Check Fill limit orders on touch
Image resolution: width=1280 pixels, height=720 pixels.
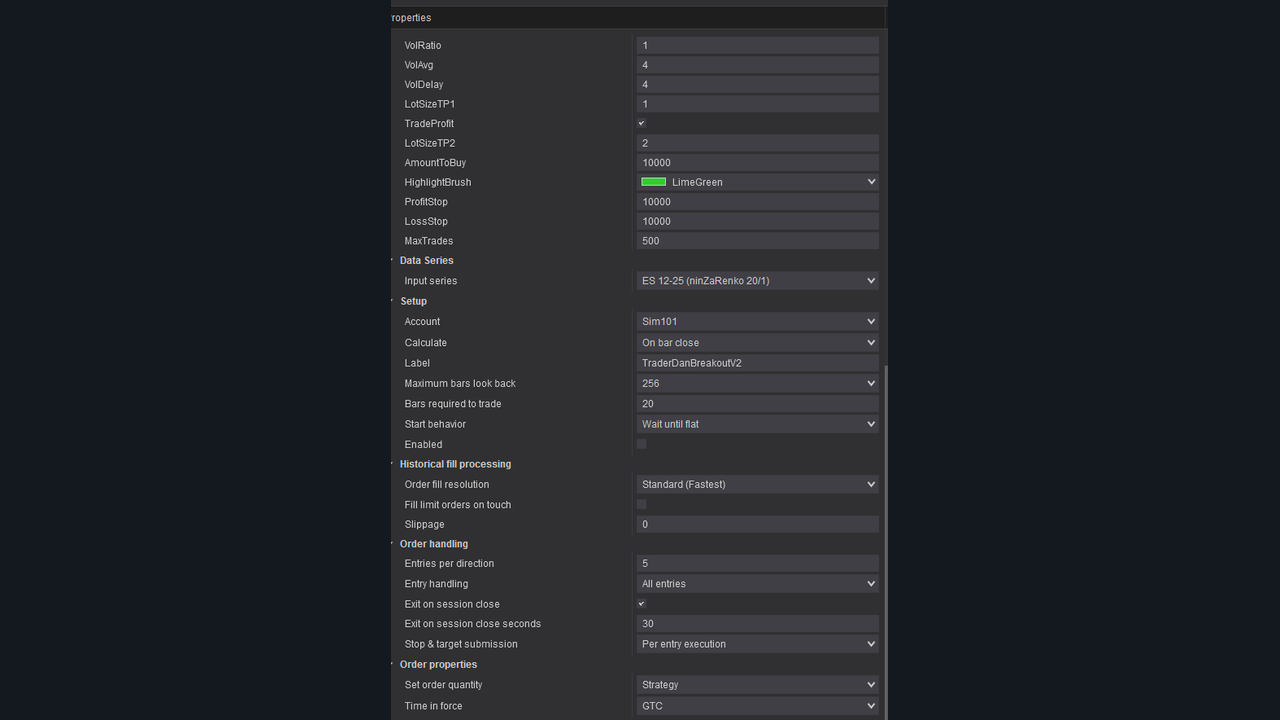click(641, 504)
